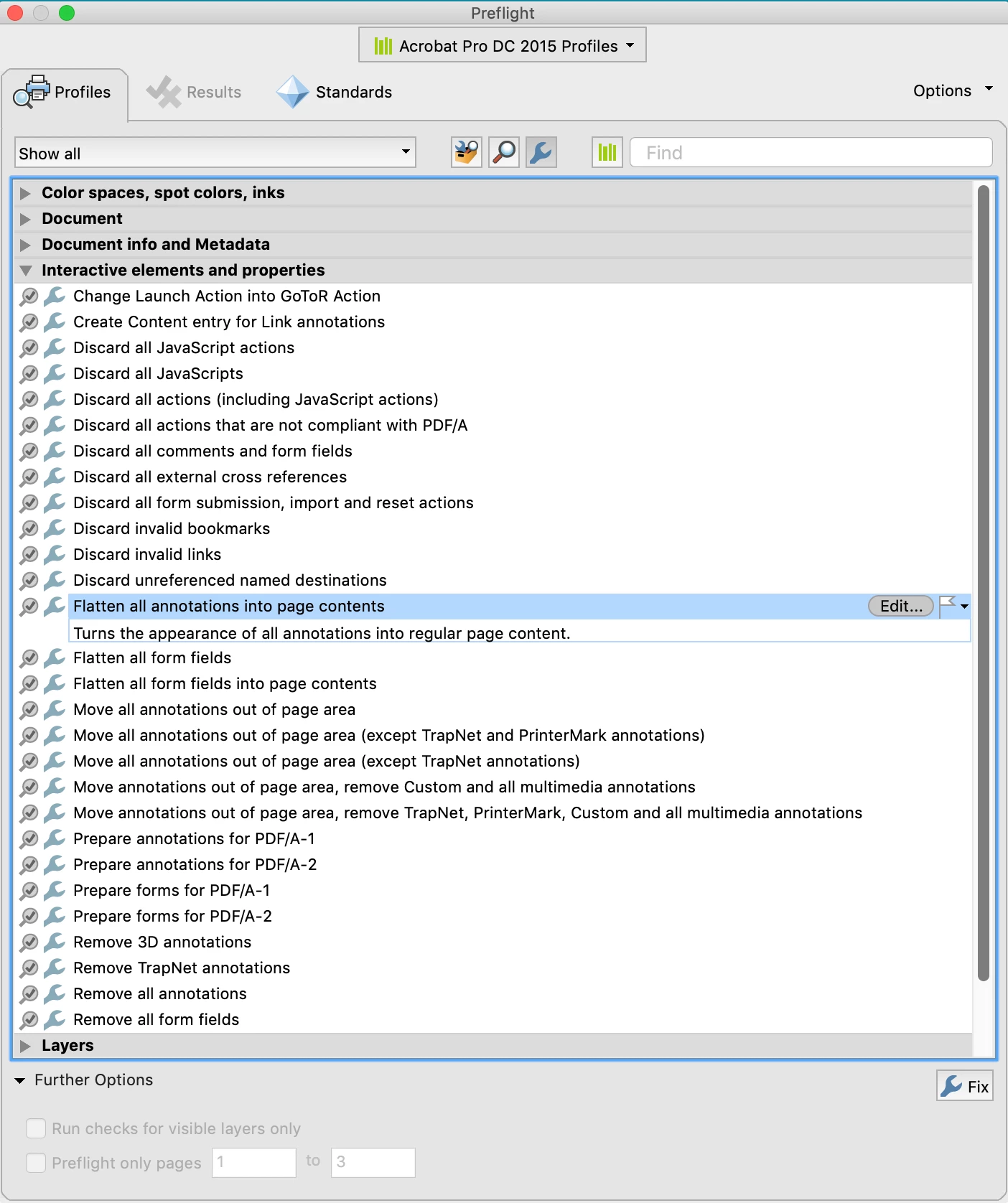The width and height of the screenshot is (1008, 1203).
Task: Select single fixups wrench icon
Action: pyautogui.click(x=541, y=152)
